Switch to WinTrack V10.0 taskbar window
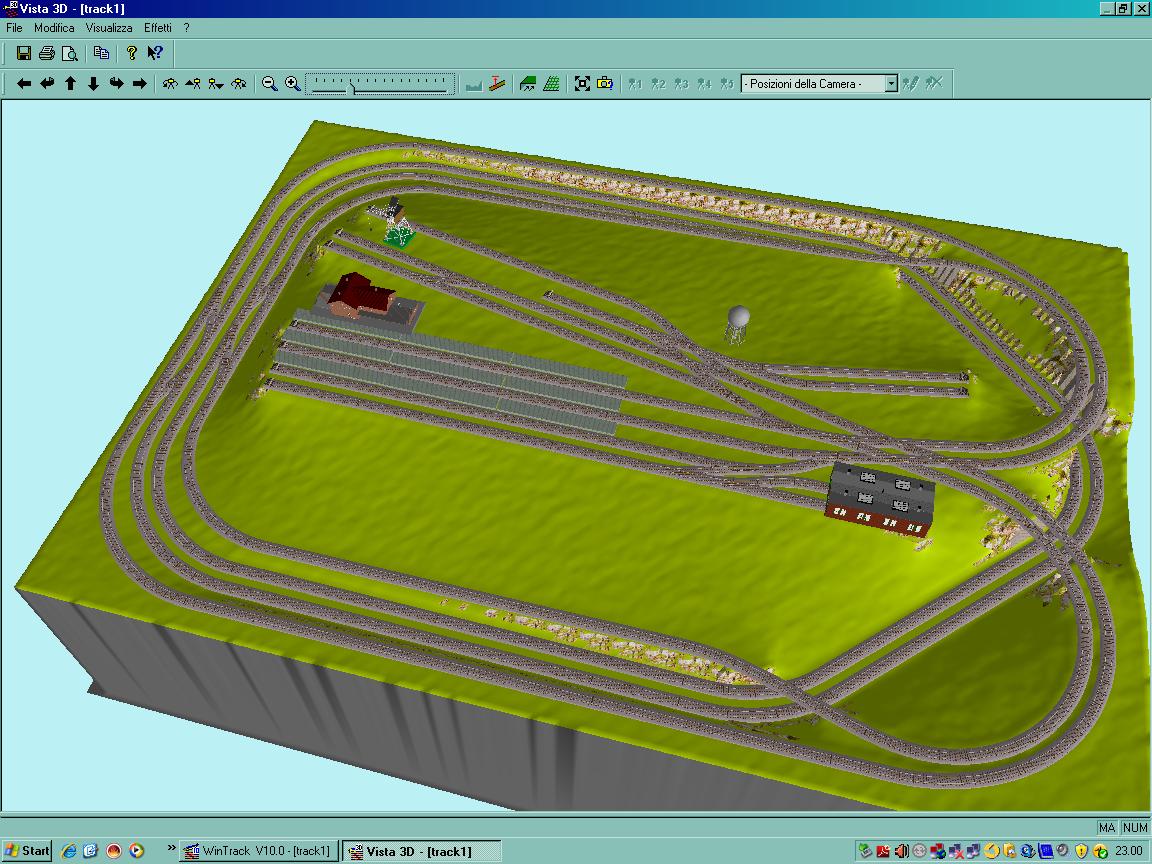The height and width of the screenshot is (864, 1152). pyautogui.click(x=259, y=851)
